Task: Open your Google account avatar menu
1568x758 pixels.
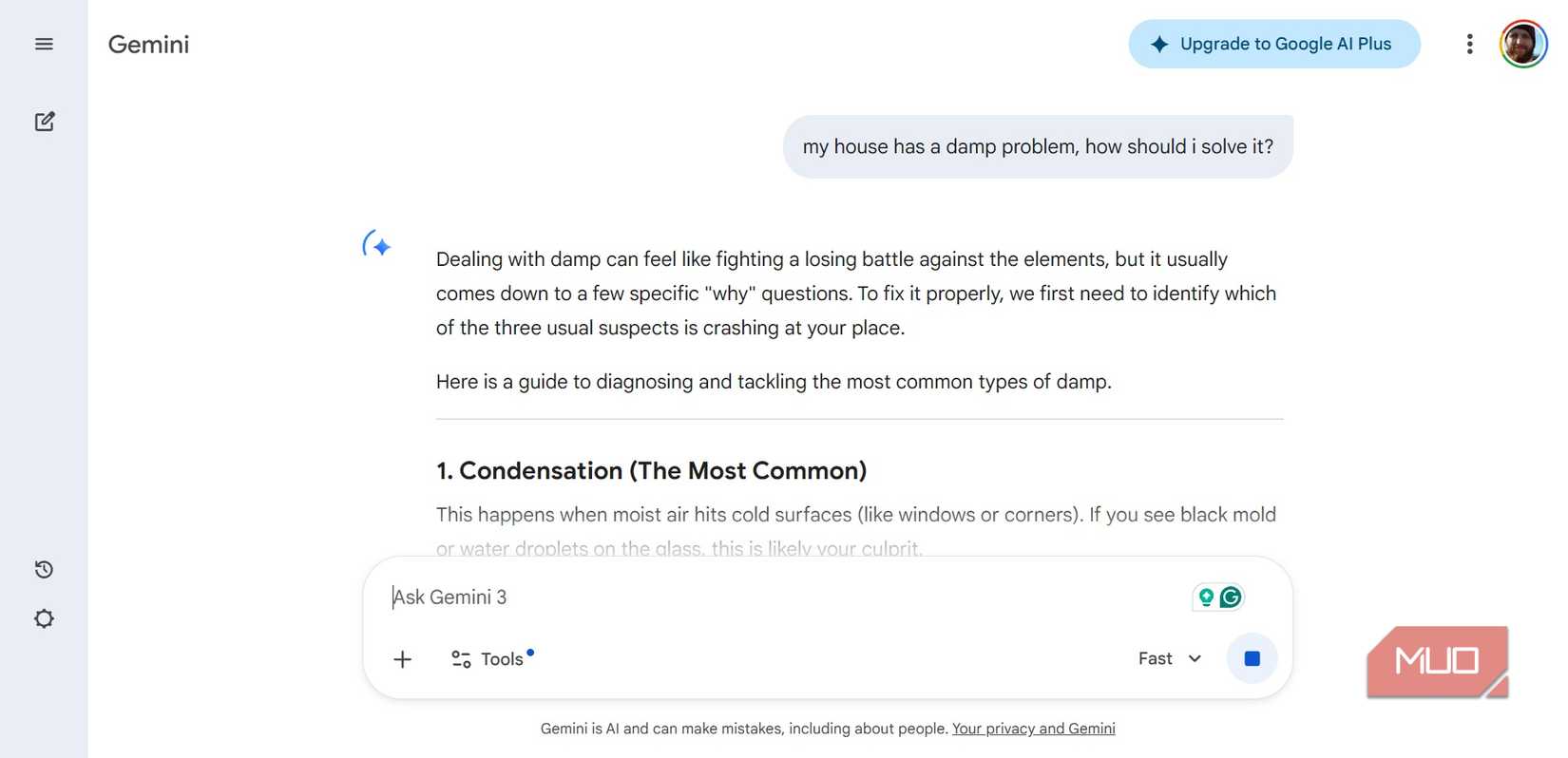Action: click(1523, 44)
